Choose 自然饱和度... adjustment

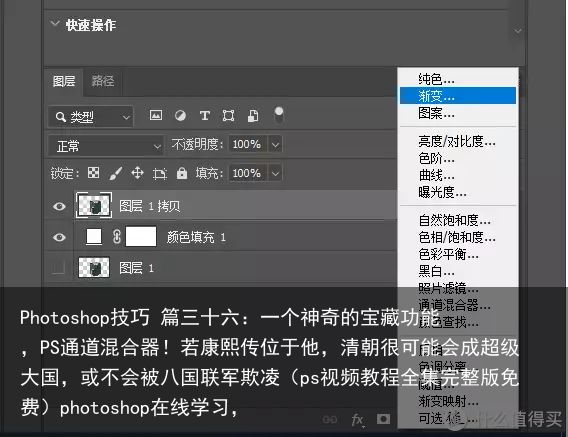click(x=458, y=220)
